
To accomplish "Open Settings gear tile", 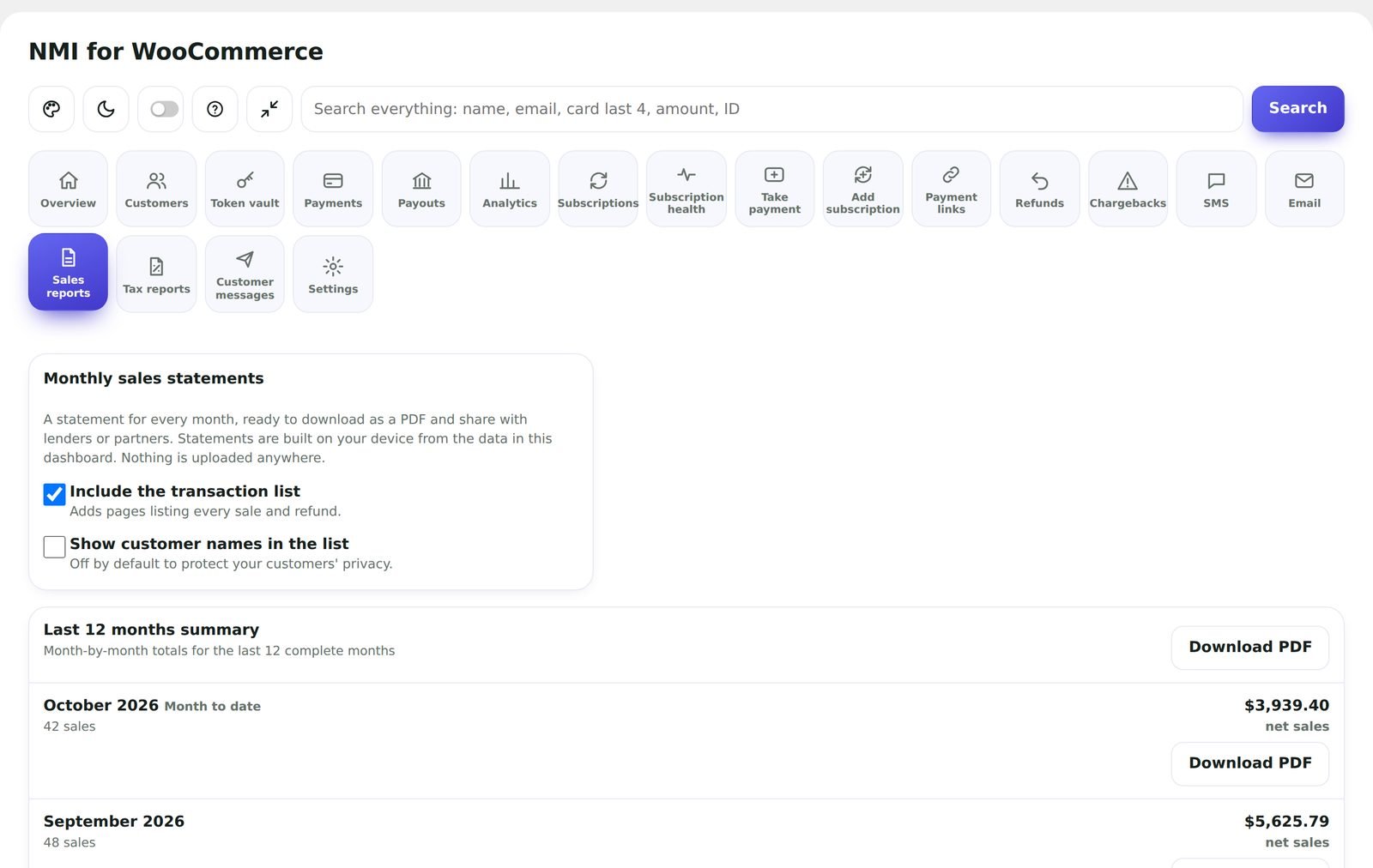I will pyautogui.click(x=333, y=274).
